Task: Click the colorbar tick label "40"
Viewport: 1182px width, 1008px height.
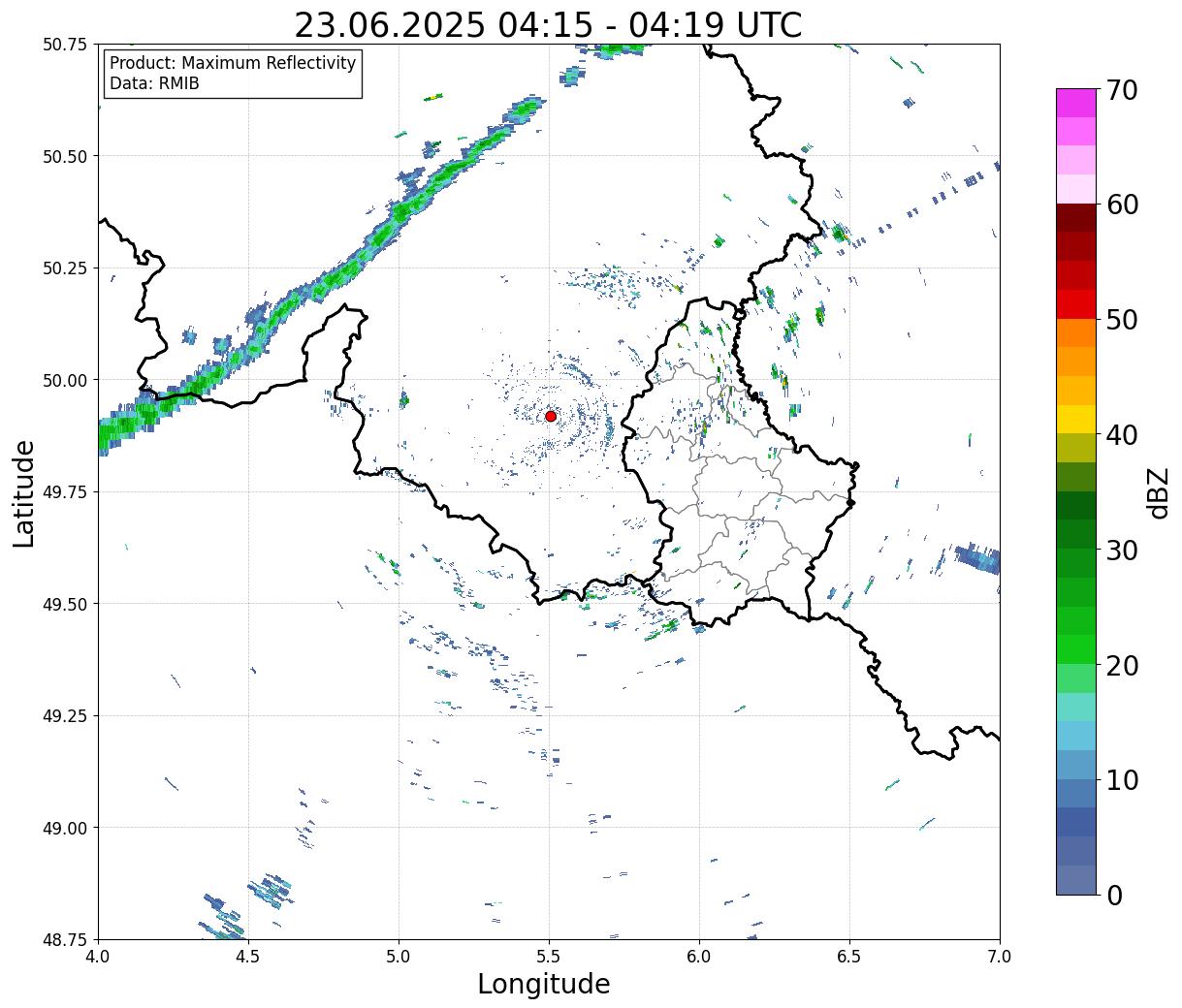Action: coord(1122,434)
